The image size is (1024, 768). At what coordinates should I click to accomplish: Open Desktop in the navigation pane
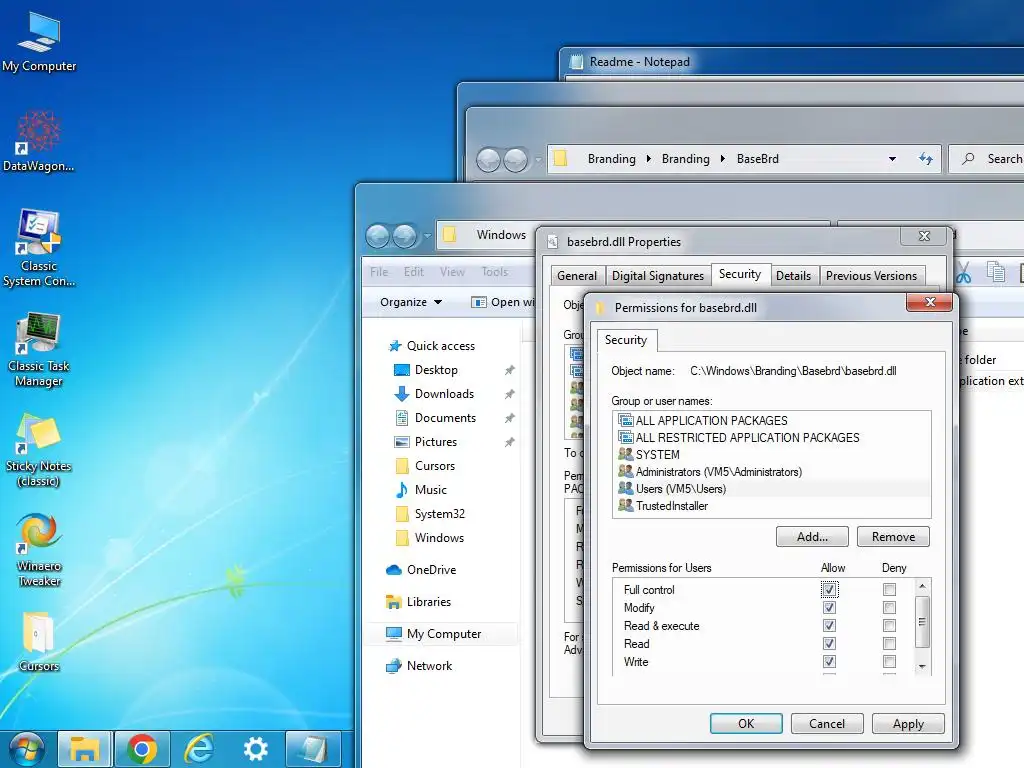click(x=426, y=370)
